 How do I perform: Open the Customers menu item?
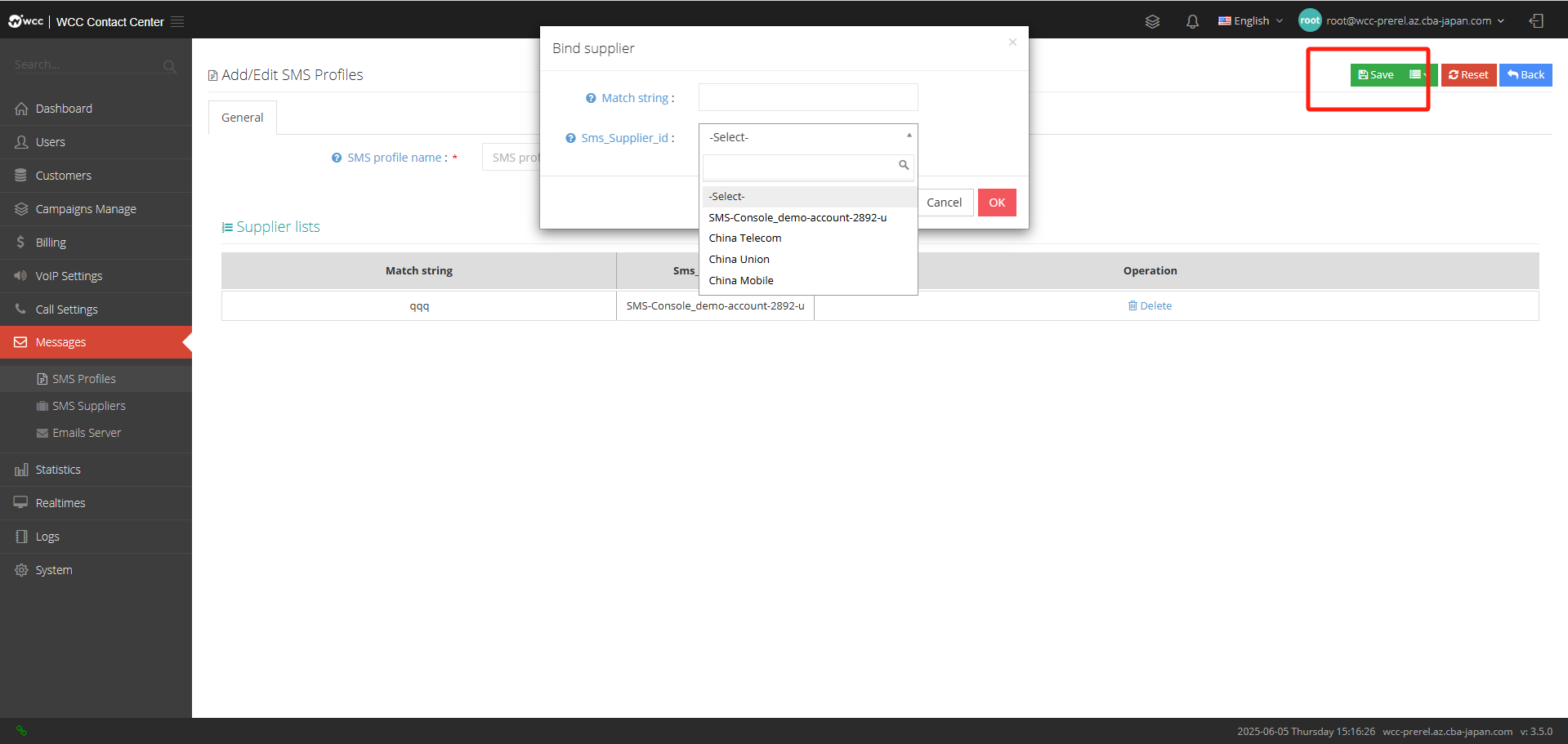[96, 176]
